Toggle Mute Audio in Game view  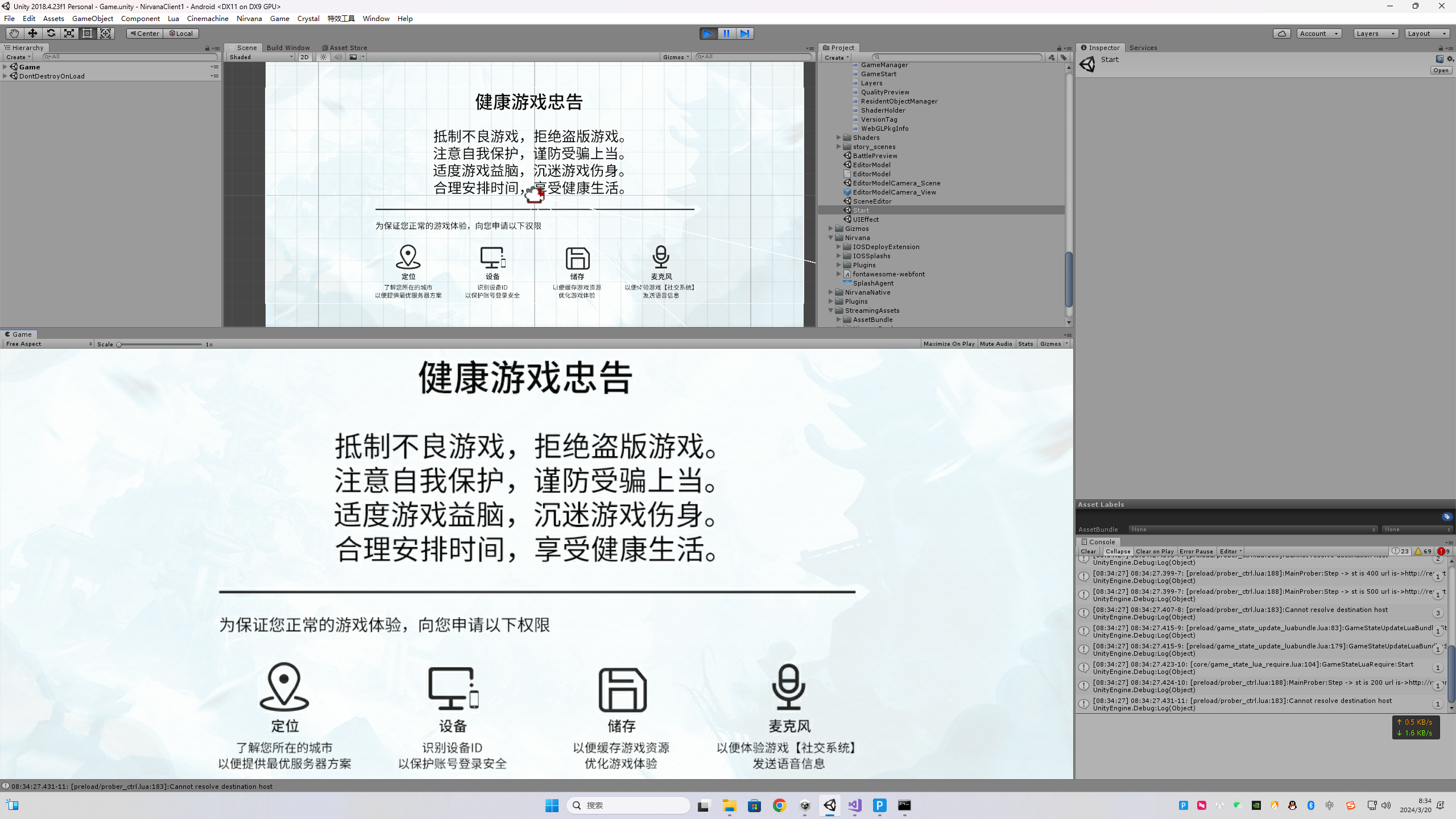(995, 344)
